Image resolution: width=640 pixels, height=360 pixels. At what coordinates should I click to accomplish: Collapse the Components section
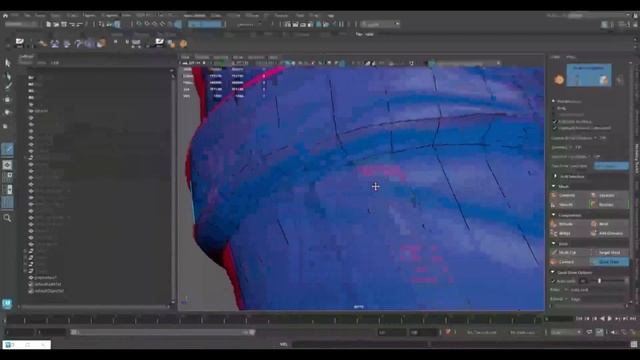554,215
